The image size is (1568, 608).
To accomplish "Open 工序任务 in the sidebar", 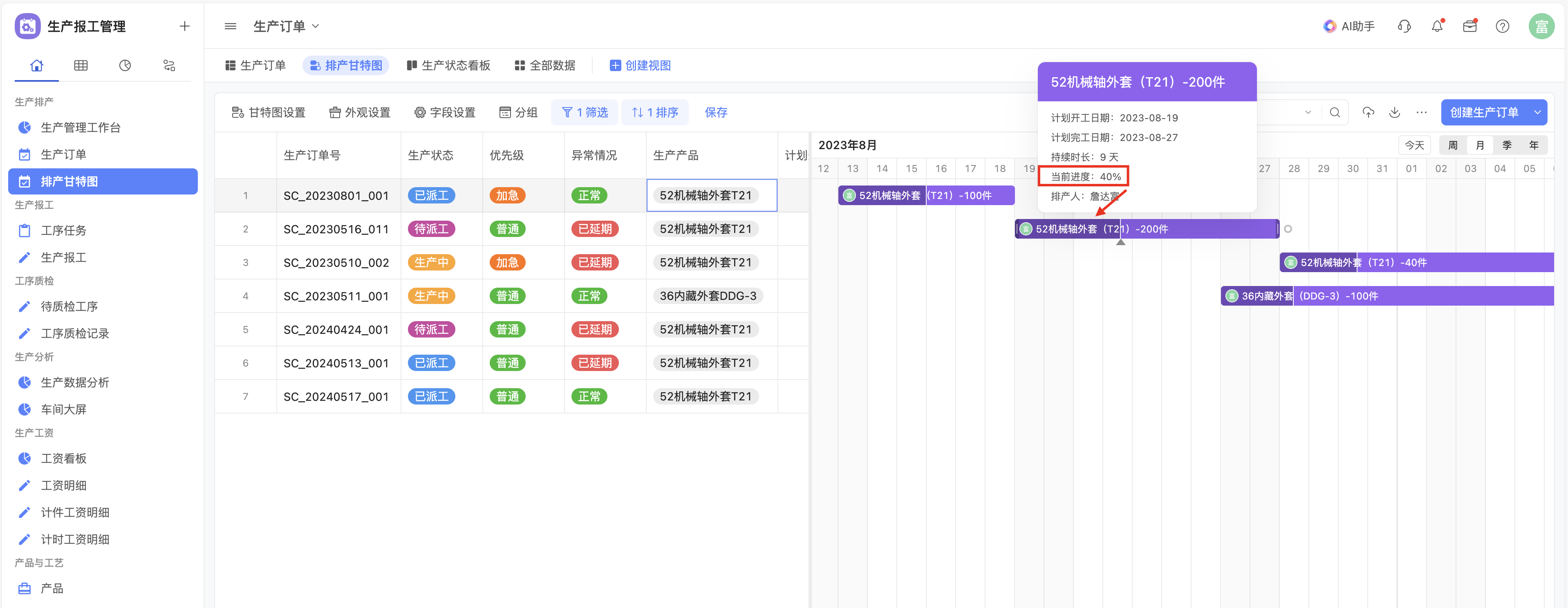I will point(103,231).
